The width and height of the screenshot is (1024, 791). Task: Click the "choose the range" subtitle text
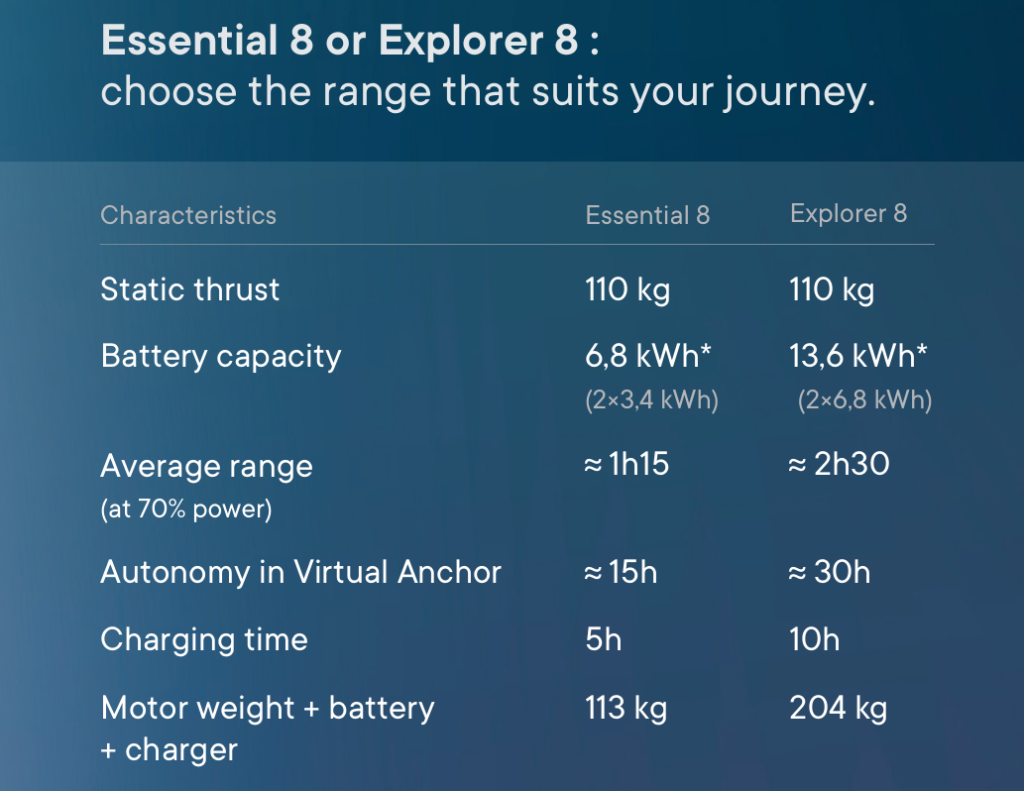(x=488, y=92)
